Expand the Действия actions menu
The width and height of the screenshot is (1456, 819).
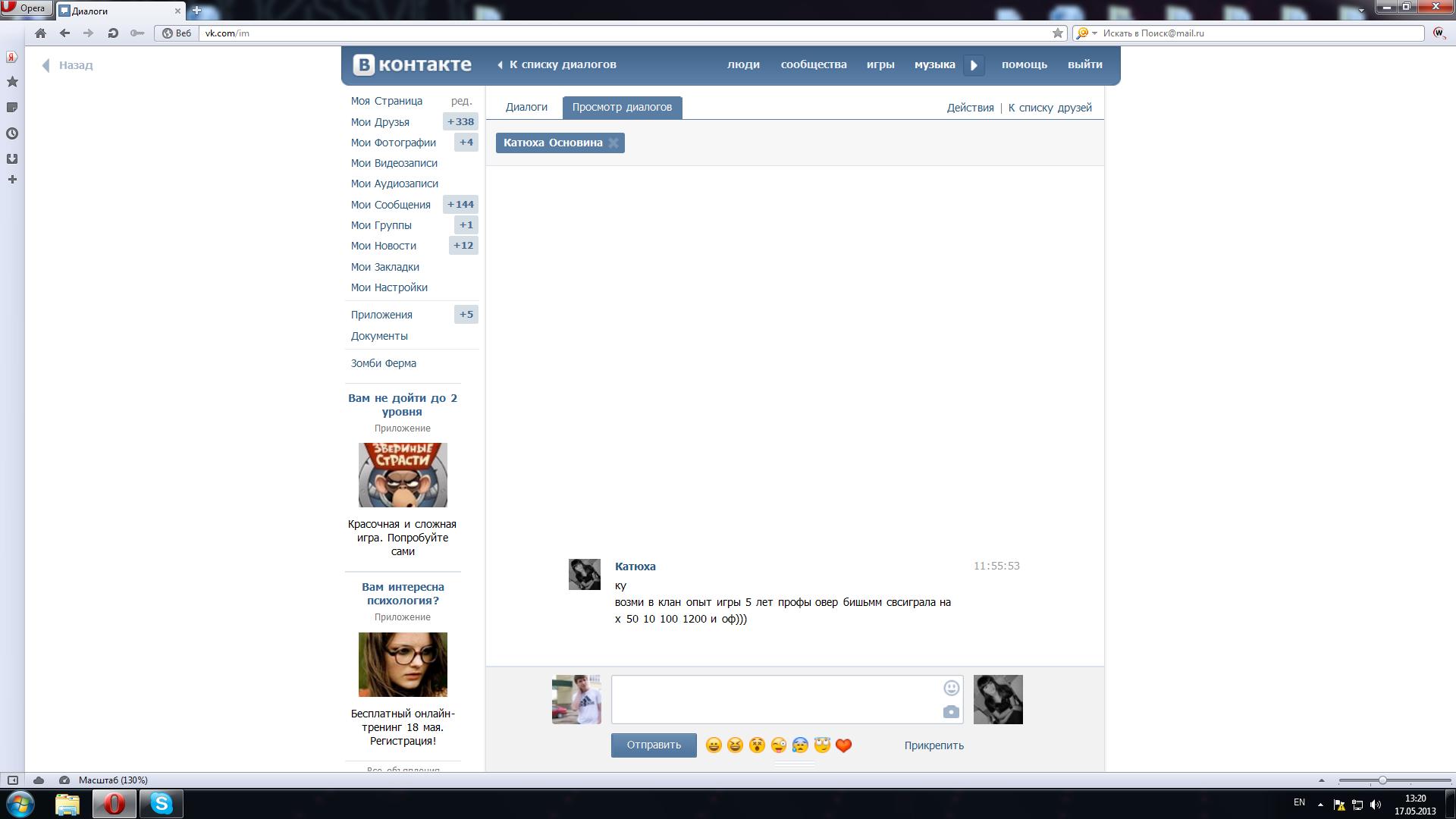click(970, 108)
